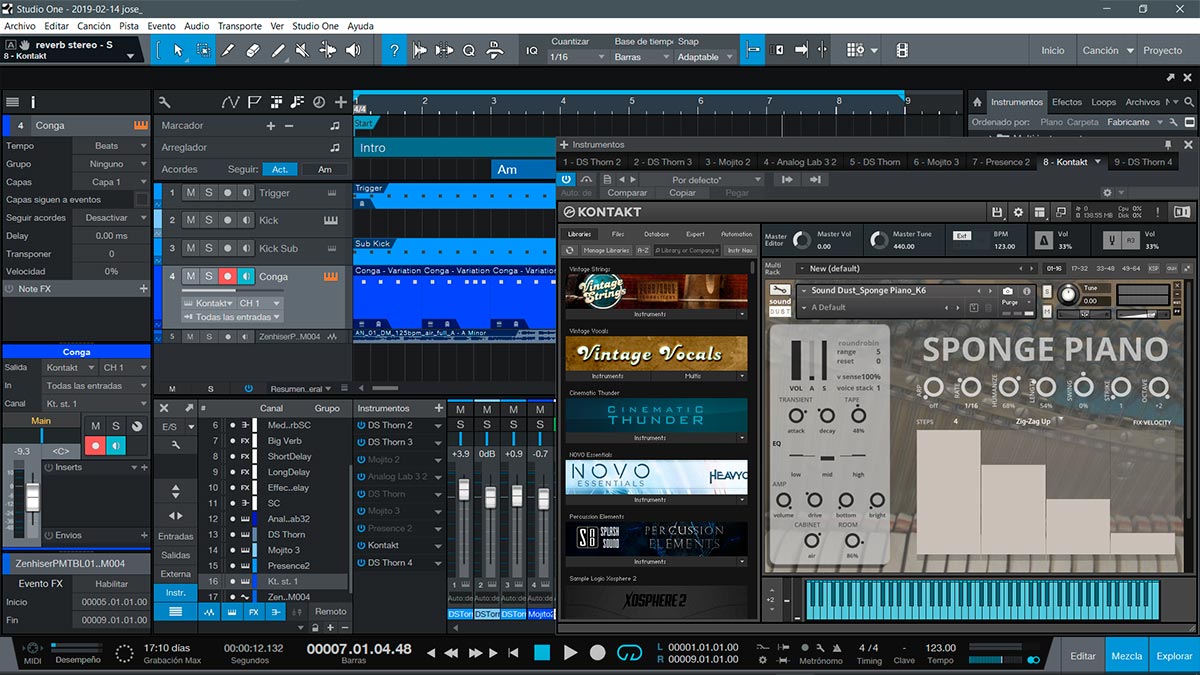
Task: Click the IQ quantize icon
Action: coord(532,50)
